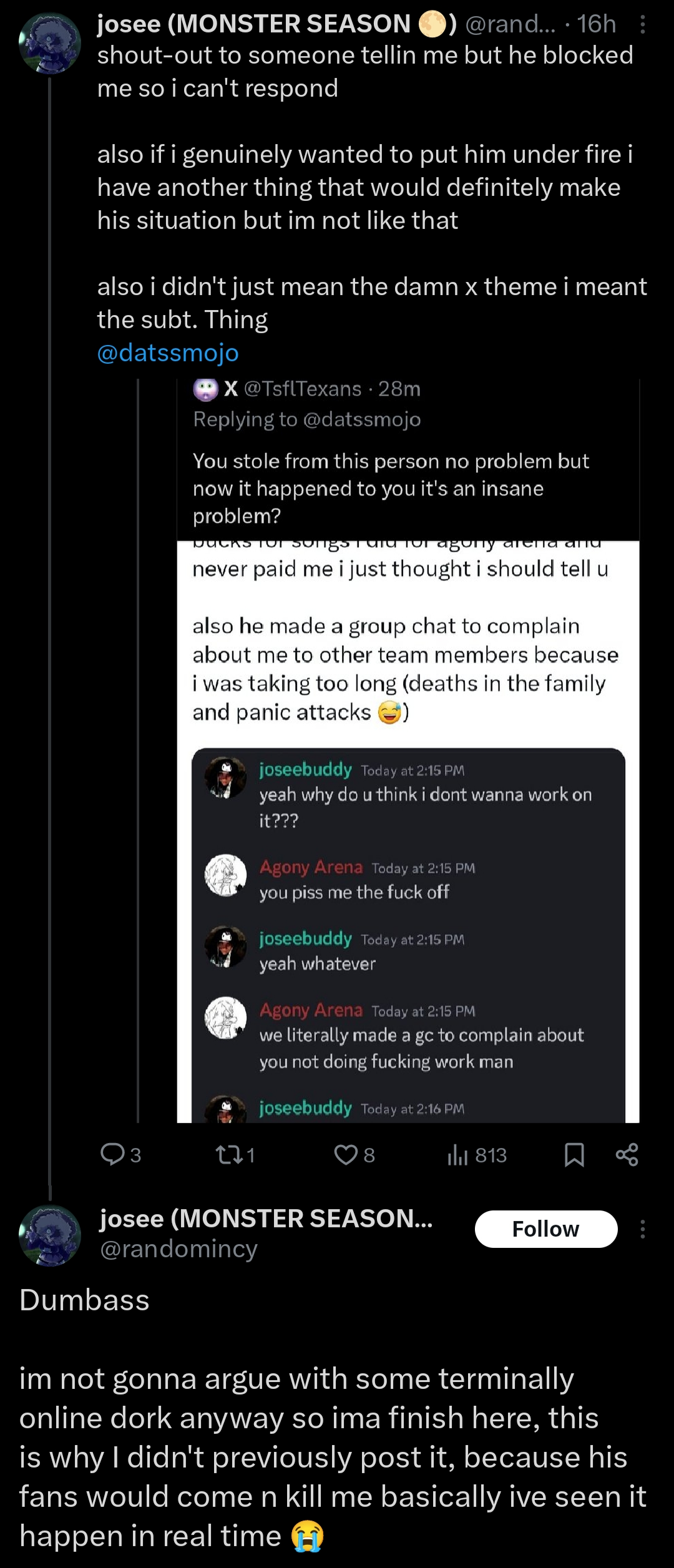The width and height of the screenshot is (674, 1568).
Task: Follow the @randomincy account
Action: [546, 1229]
